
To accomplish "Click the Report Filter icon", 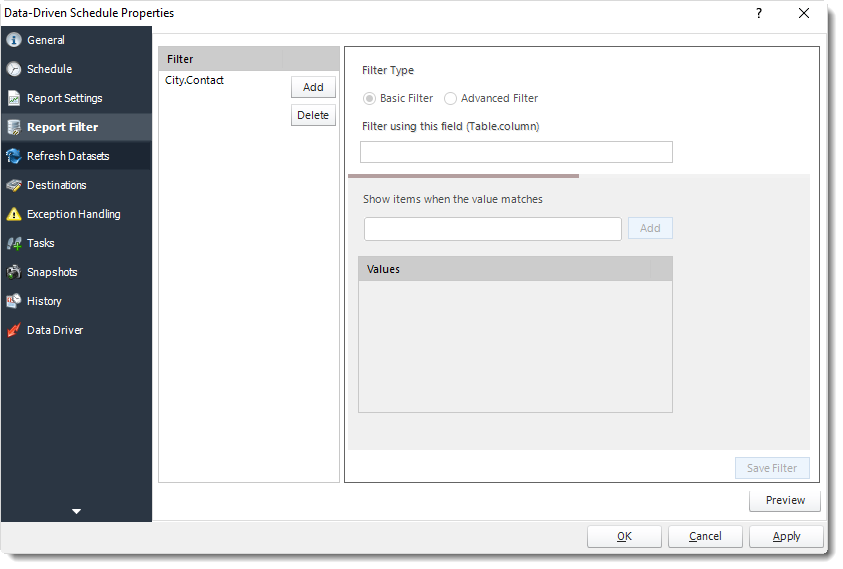I will coord(14,127).
